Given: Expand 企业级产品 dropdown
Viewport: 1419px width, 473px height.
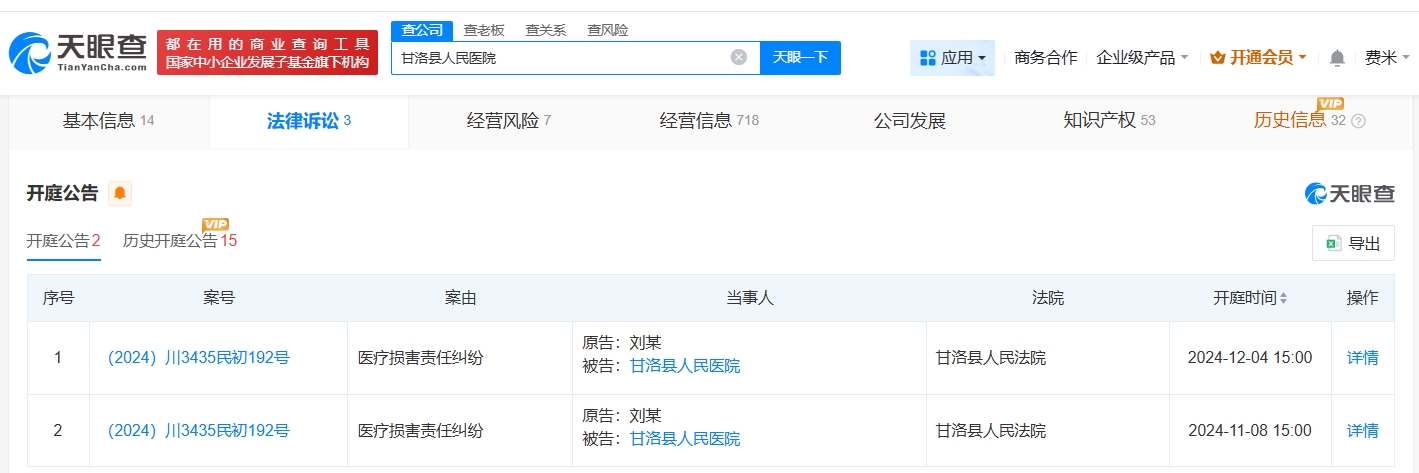Looking at the screenshot, I should pyautogui.click(x=1142, y=58).
